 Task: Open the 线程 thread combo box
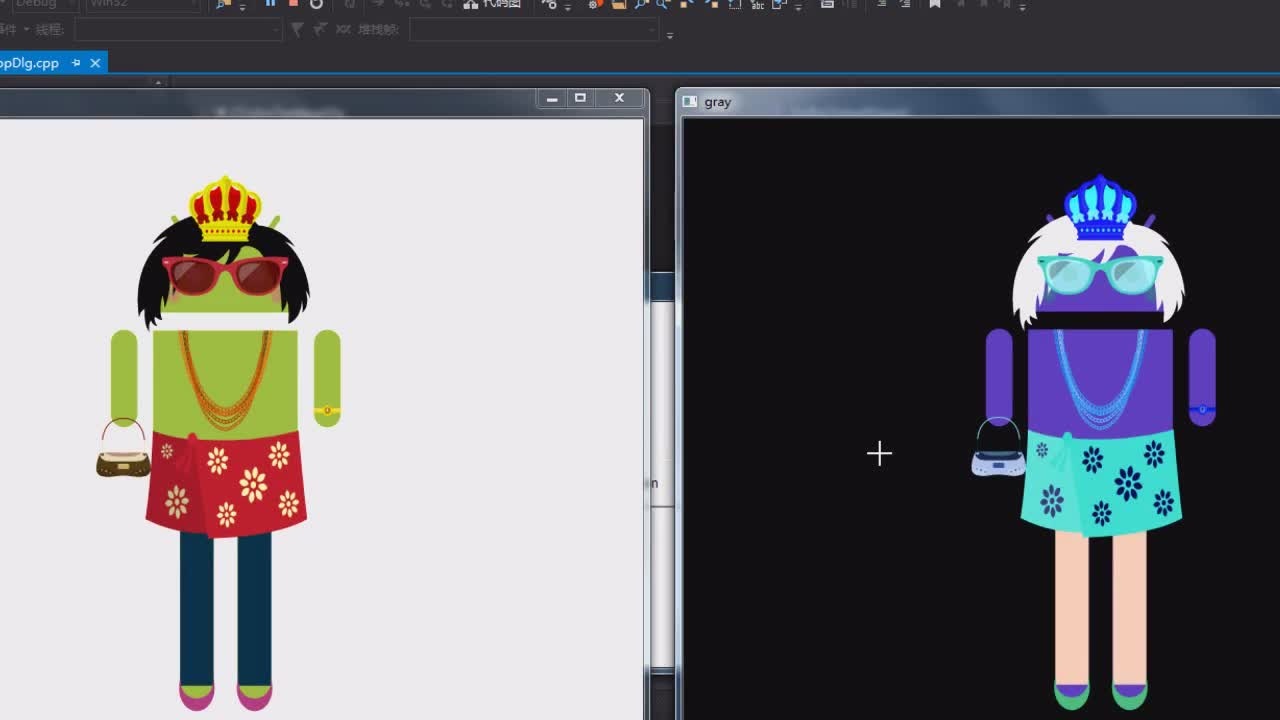click(178, 30)
